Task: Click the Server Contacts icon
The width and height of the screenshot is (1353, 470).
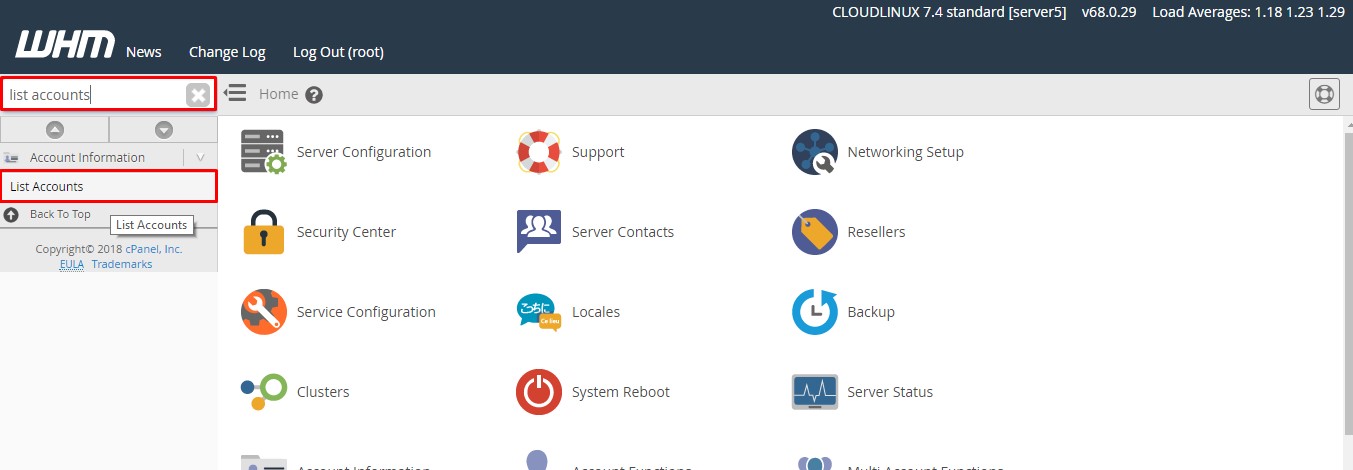Action: coord(539,232)
